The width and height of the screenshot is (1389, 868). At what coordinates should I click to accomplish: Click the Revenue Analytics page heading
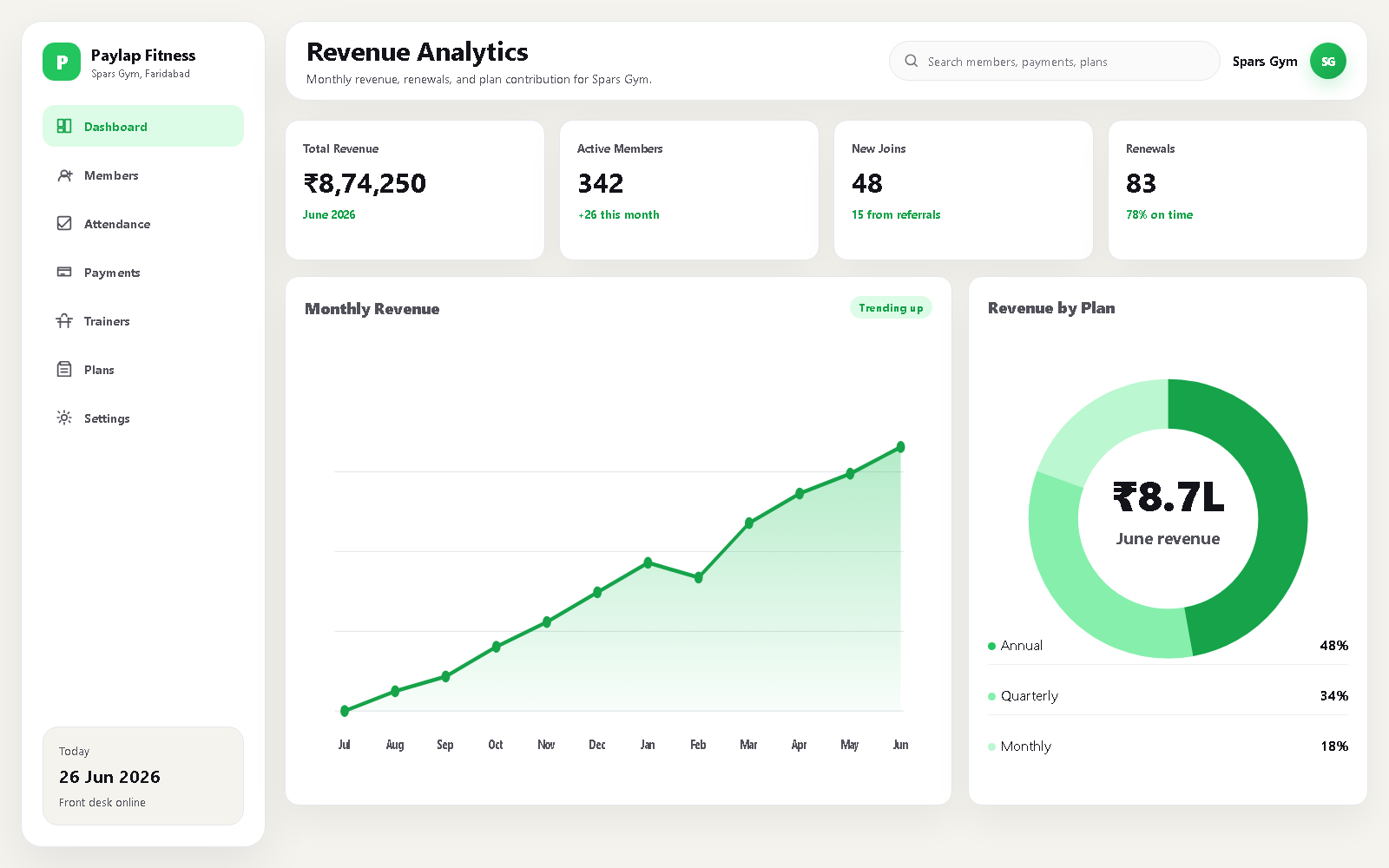418,52
